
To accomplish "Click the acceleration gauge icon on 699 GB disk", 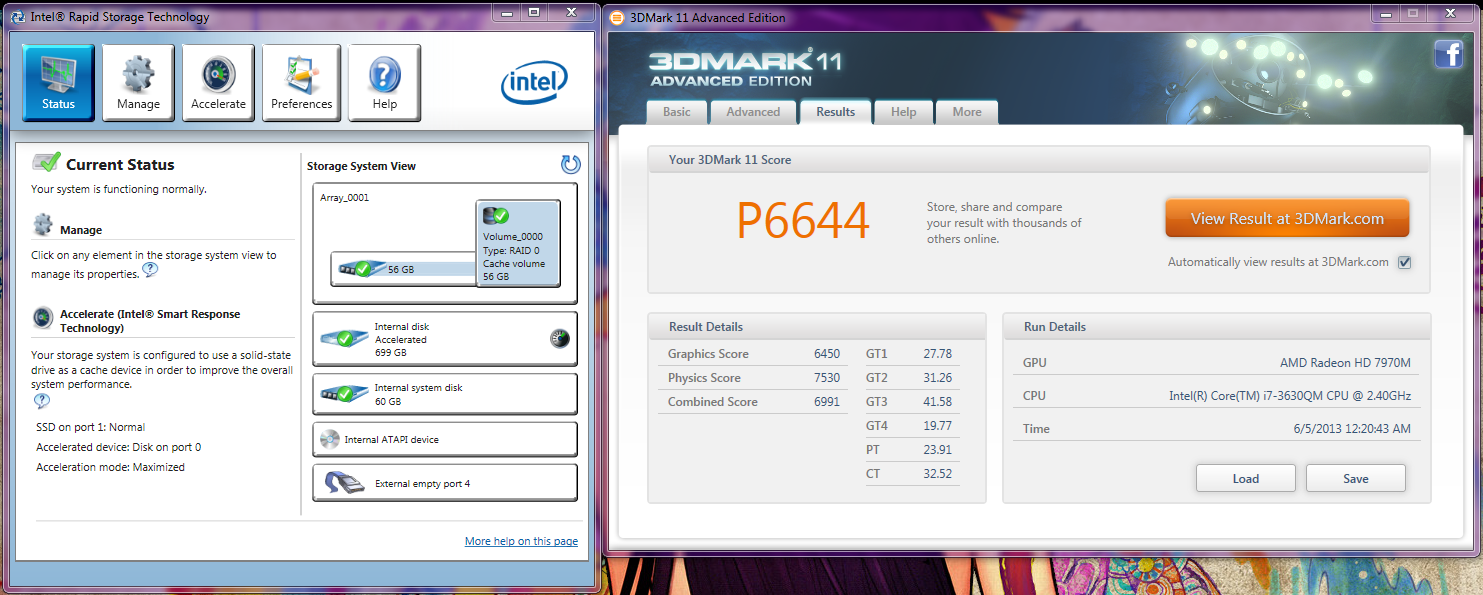I will (560, 339).
